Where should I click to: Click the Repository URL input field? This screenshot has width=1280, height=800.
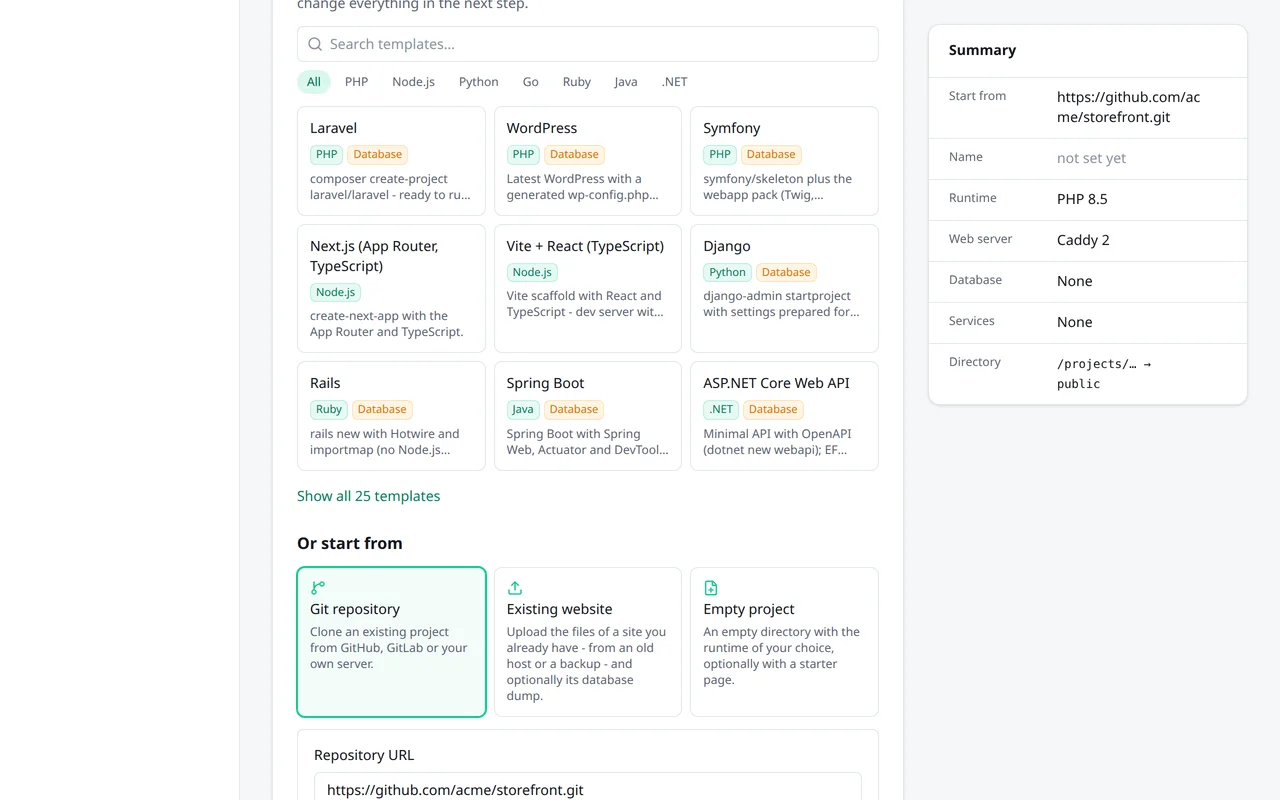click(x=588, y=787)
